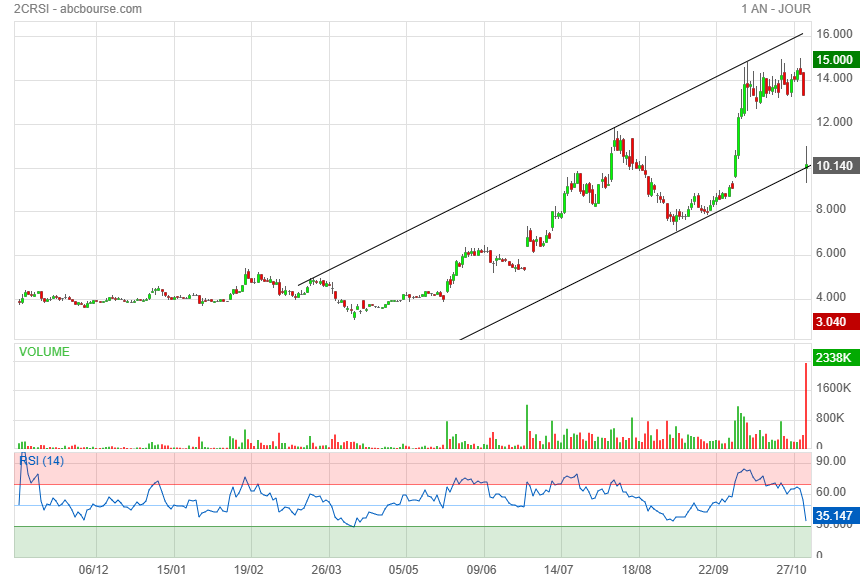Click the 22/09 date on time axis

(x=714, y=569)
